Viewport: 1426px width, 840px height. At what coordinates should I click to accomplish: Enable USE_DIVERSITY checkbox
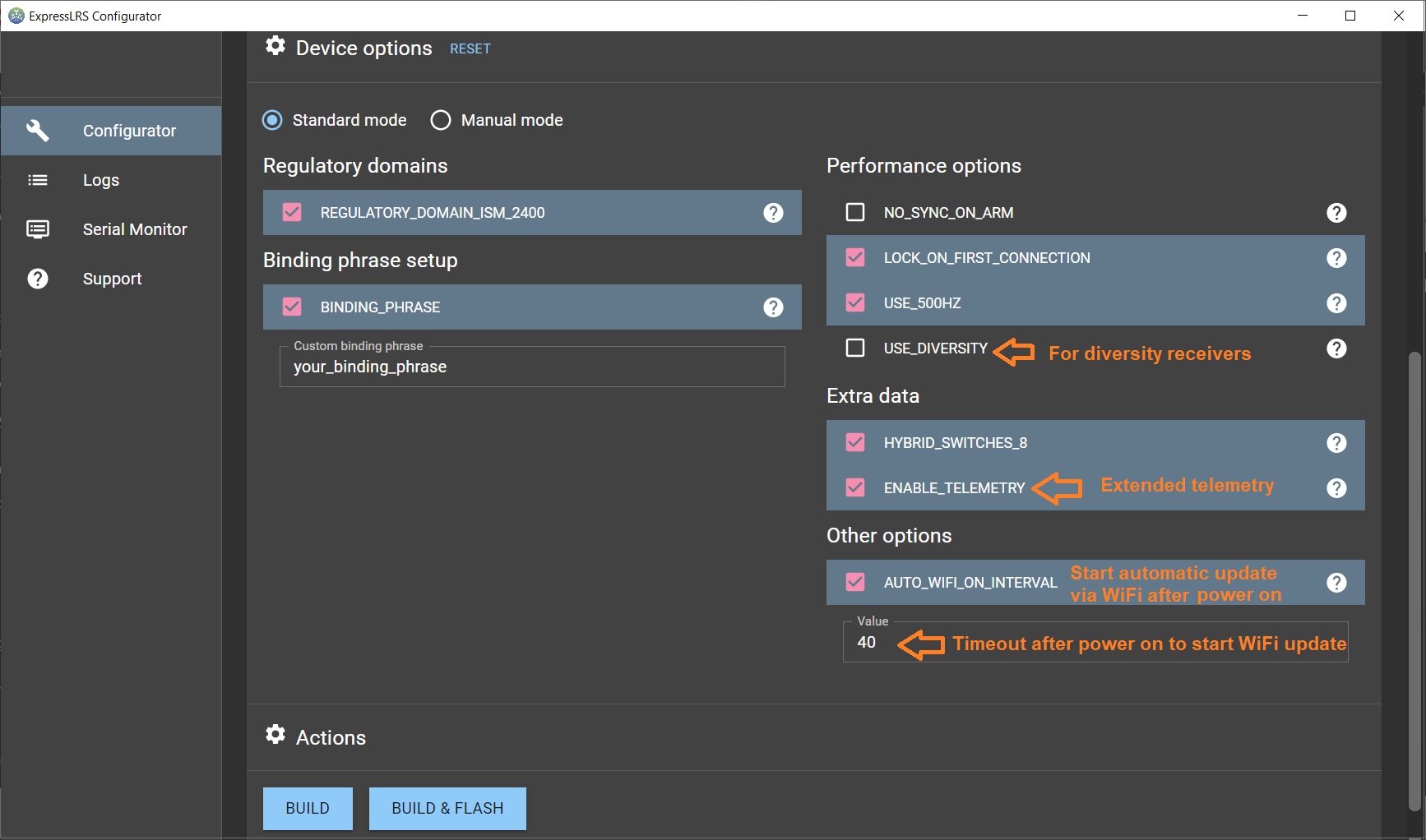click(855, 348)
